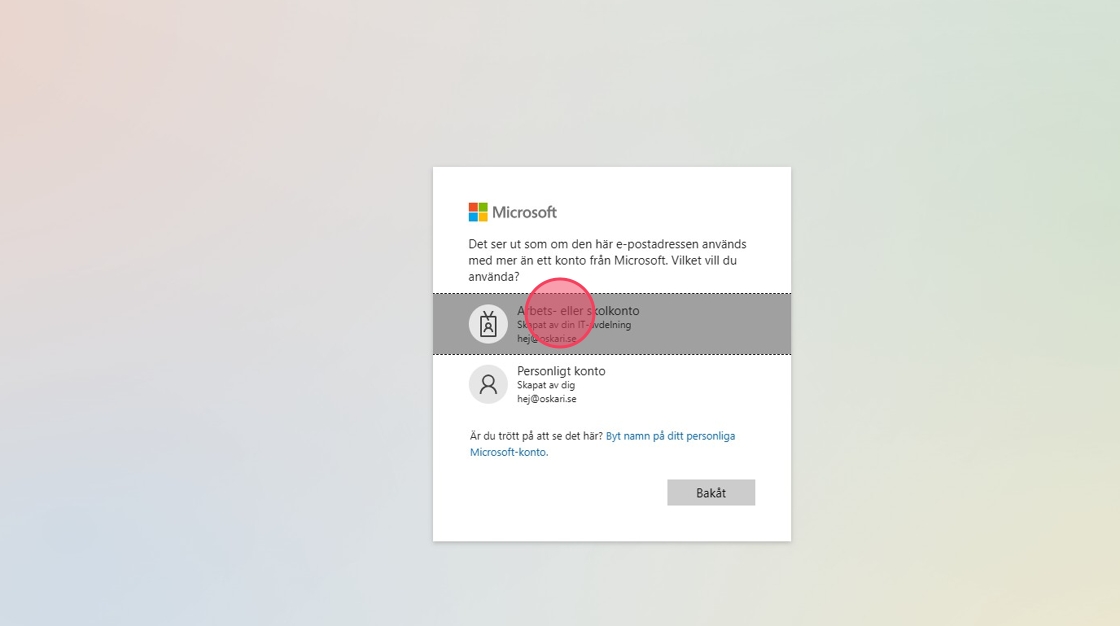Click hej@oskari.se under Arbets- eller skolkonto
Screen dimensions: 1120x626
[x=547, y=339]
